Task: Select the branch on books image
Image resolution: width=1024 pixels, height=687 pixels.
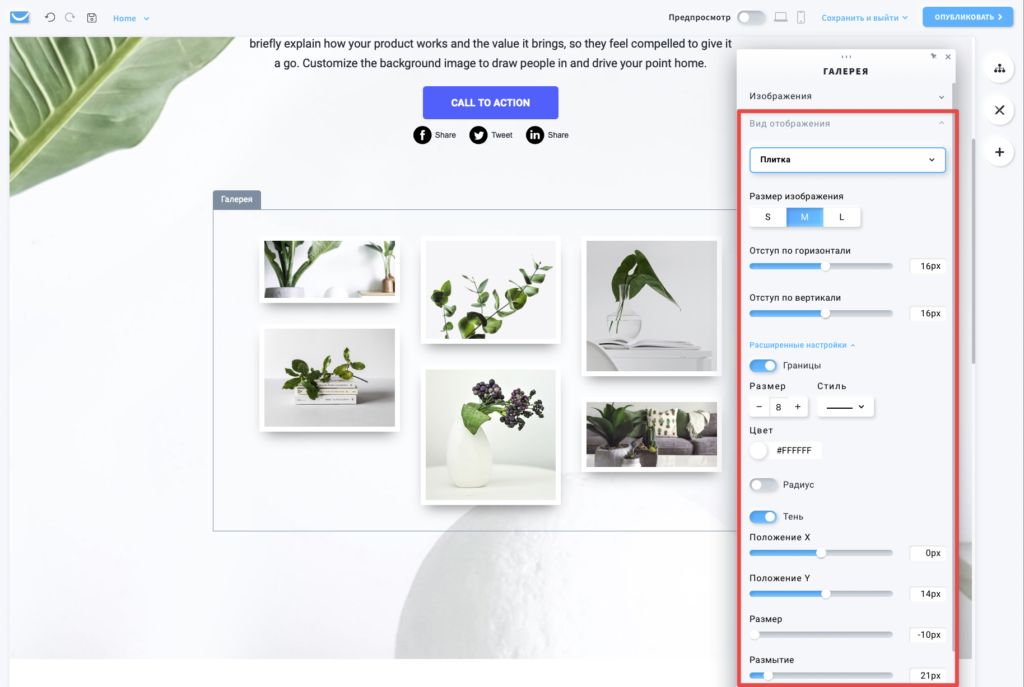Action: tap(330, 377)
